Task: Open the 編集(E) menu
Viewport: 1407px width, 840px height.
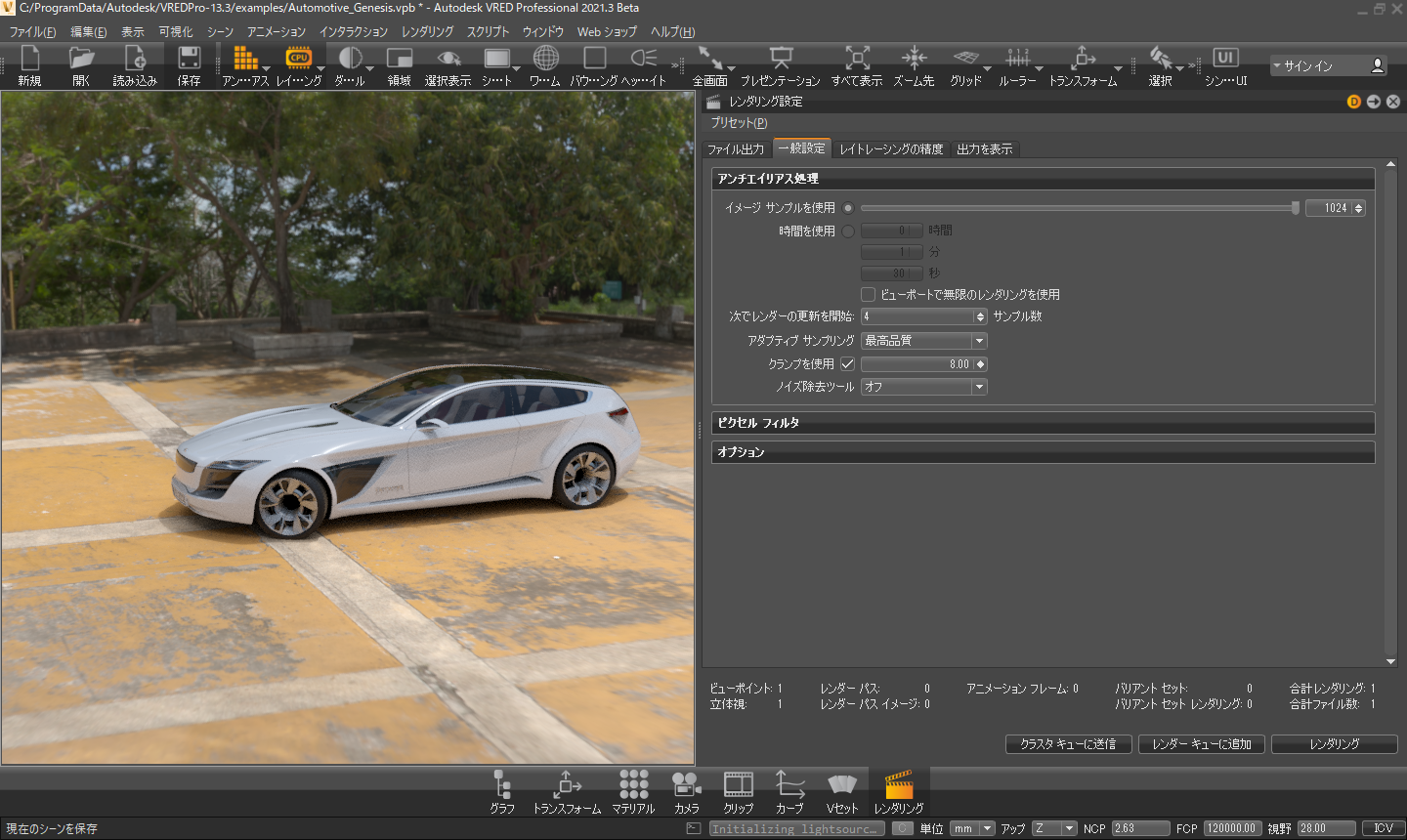Action: [x=89, y=32]
